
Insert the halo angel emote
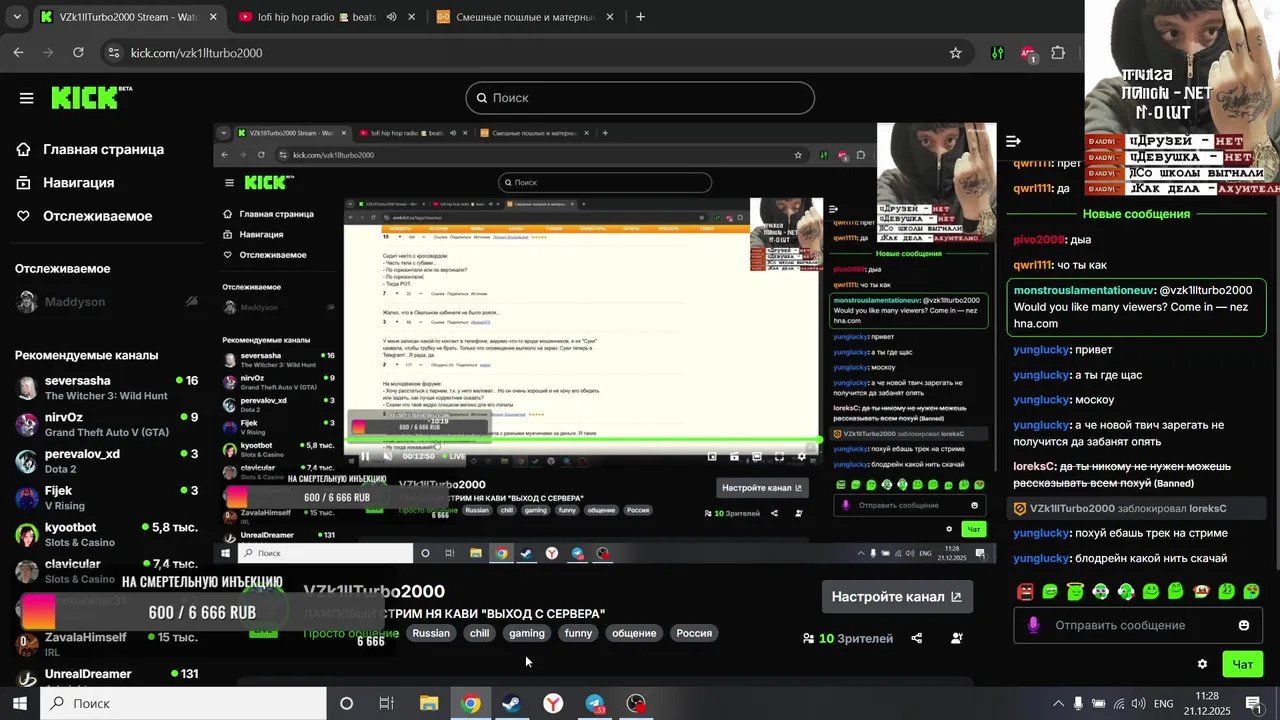coord(1075,592)
